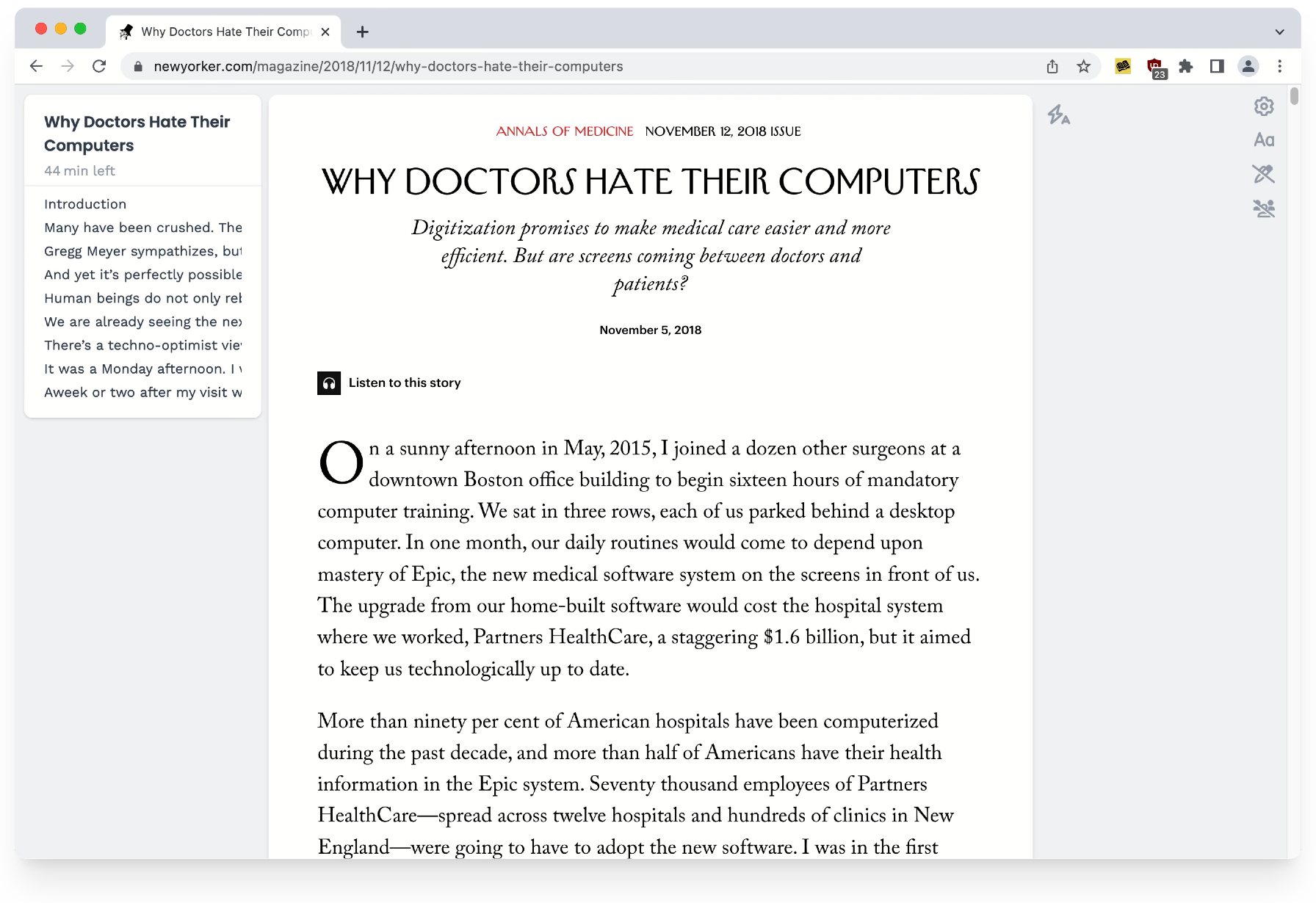
Task: Open the red shield extension with badge 23
Action: point(1156,68)
